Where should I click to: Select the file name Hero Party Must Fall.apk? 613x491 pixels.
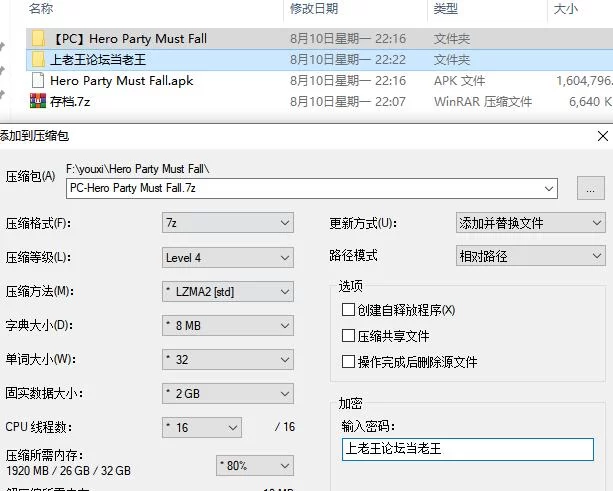(122, 81)
